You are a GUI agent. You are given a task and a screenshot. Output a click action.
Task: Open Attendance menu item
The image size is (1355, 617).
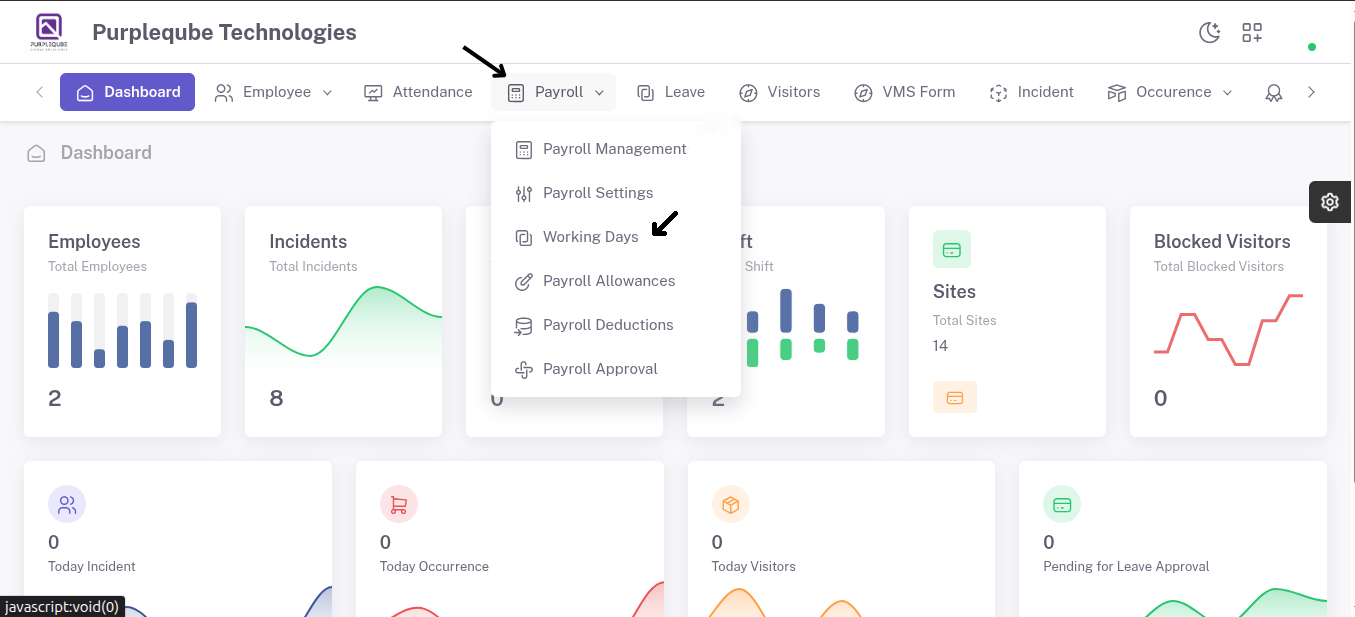point(418,92)
